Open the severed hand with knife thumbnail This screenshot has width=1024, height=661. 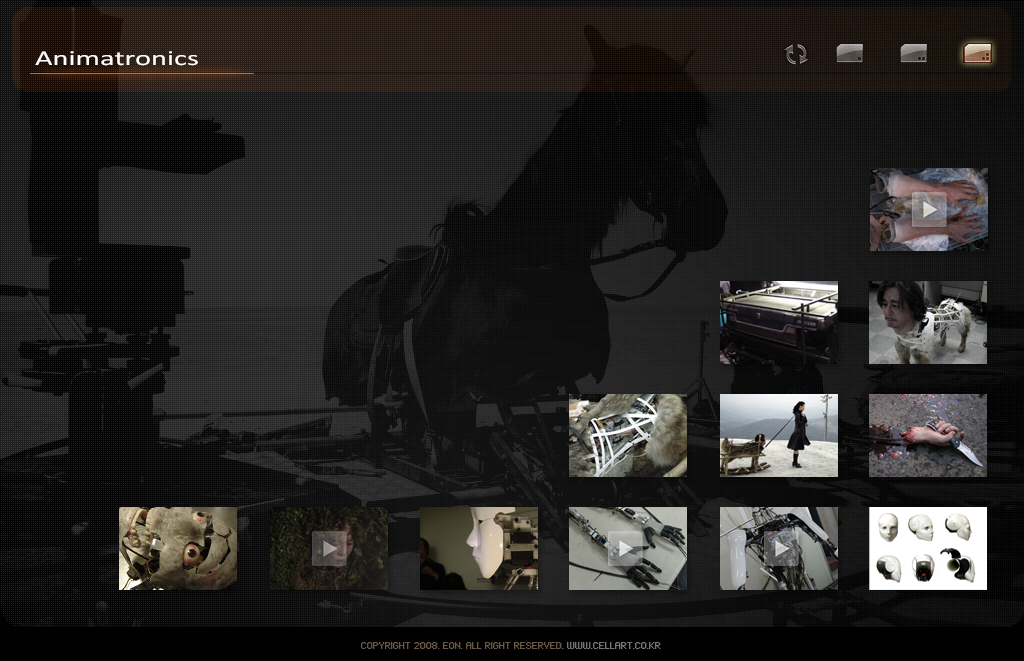click(928, 435)
